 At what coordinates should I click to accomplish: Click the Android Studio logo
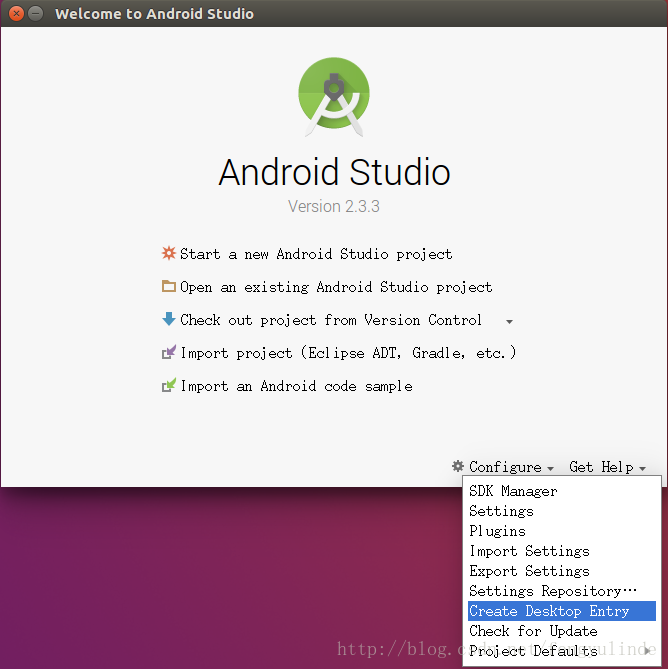click(334, 97)
